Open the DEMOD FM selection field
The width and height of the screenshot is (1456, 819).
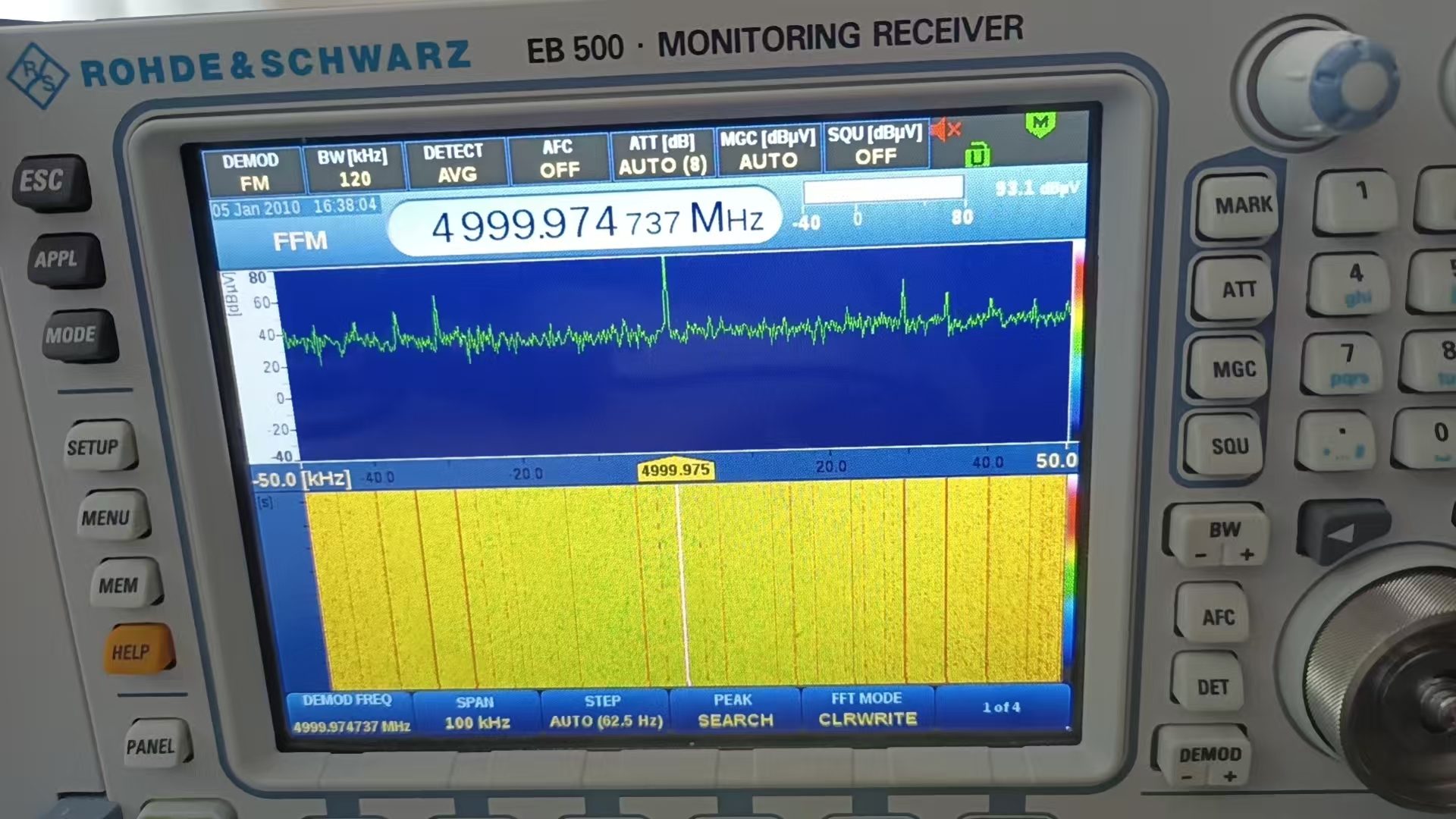(252, 172)
